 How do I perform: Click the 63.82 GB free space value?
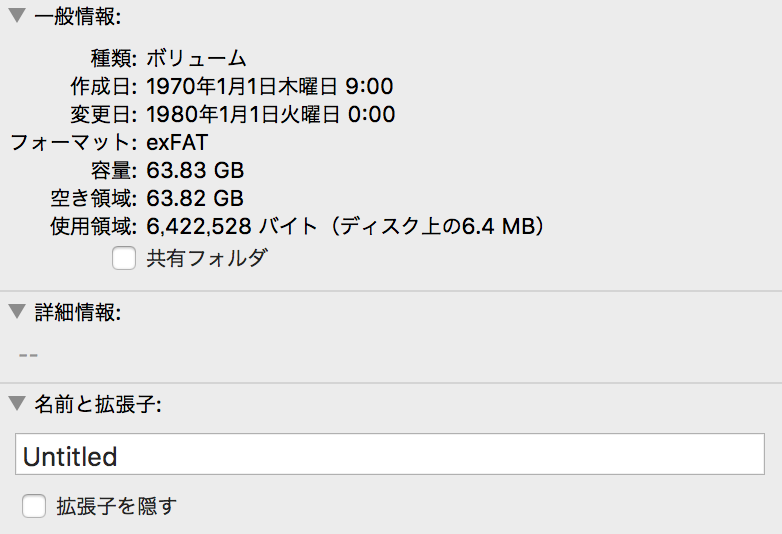(x=195, y=198)
